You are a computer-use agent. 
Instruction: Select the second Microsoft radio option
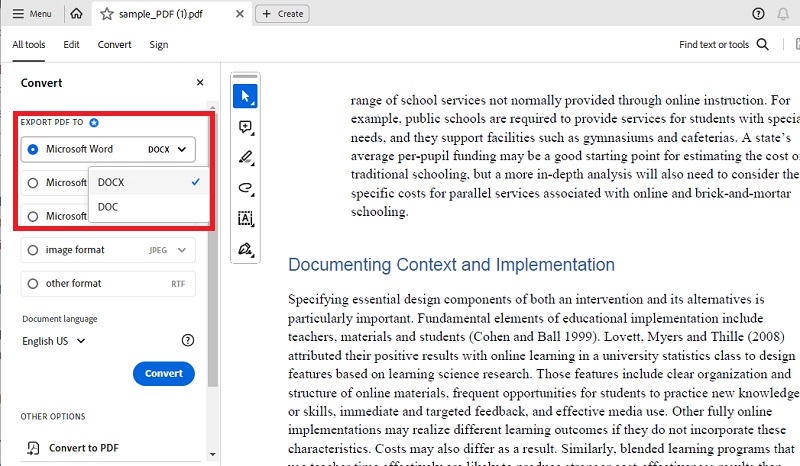click(33, 183)
